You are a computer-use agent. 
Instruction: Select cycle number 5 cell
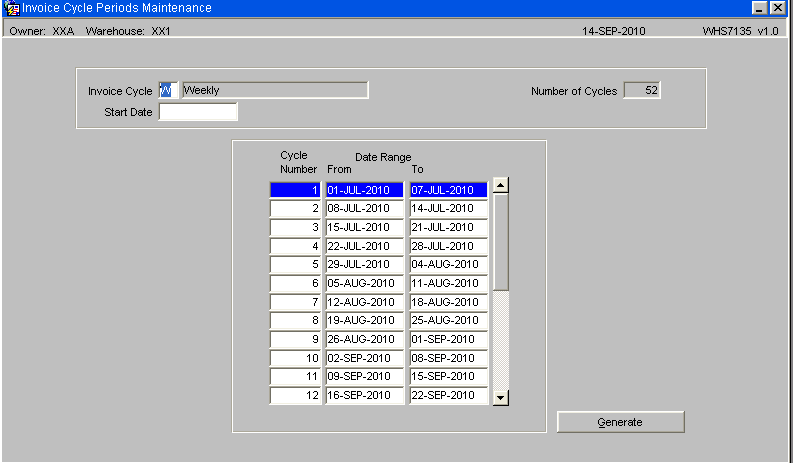click(x=295, y=264)
